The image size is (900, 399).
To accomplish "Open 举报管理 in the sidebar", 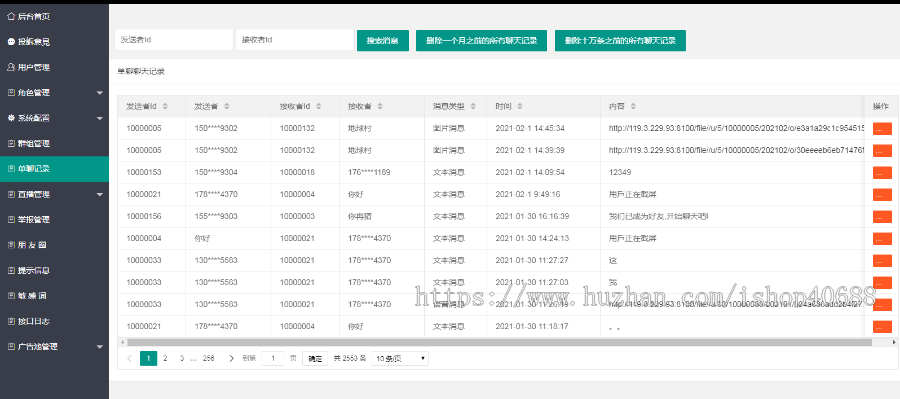I will pyautogui.click(x=54, y=219).
